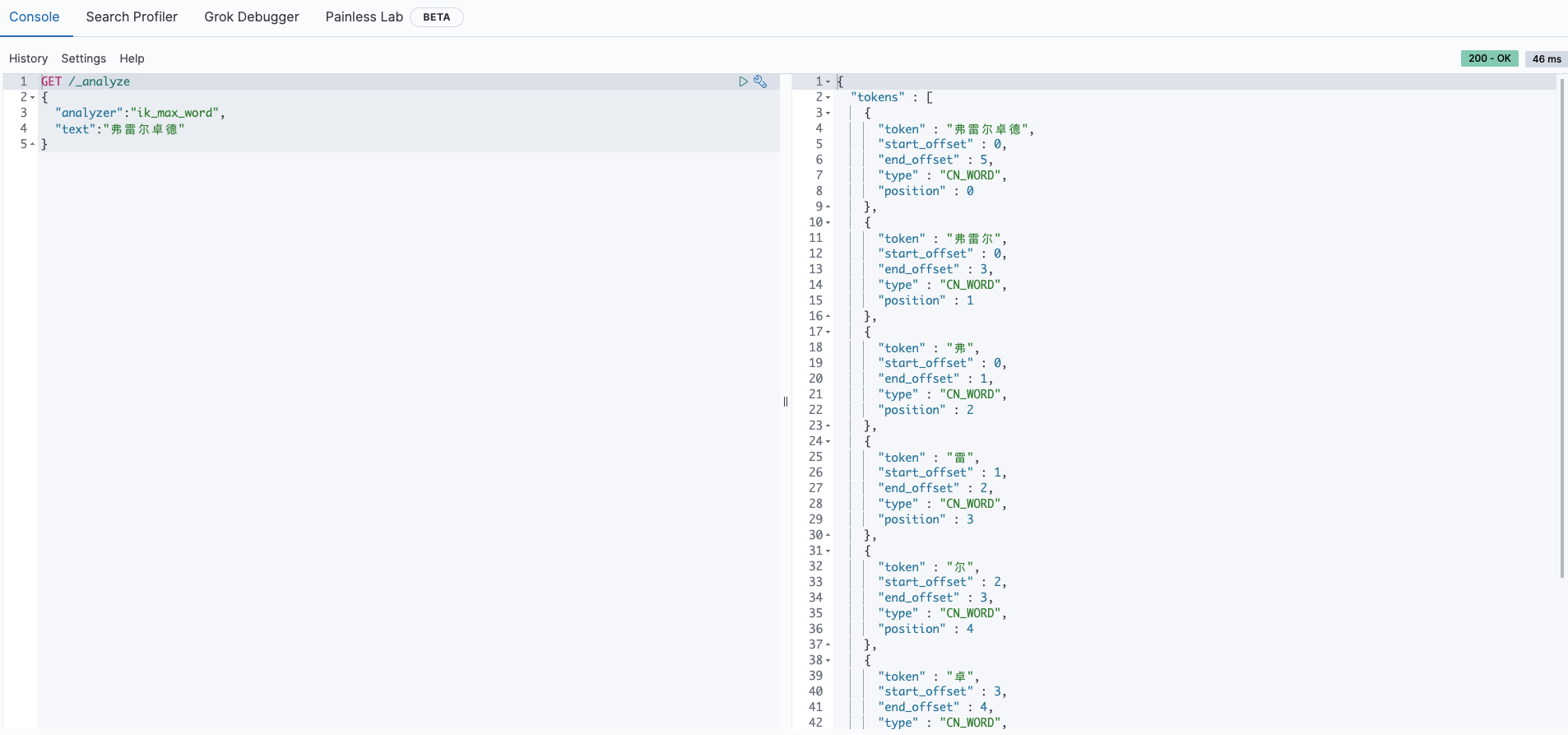This screenshot has width=1568, height=735.
Task: Collapse the response root at line 1
Action: [828, 81]
